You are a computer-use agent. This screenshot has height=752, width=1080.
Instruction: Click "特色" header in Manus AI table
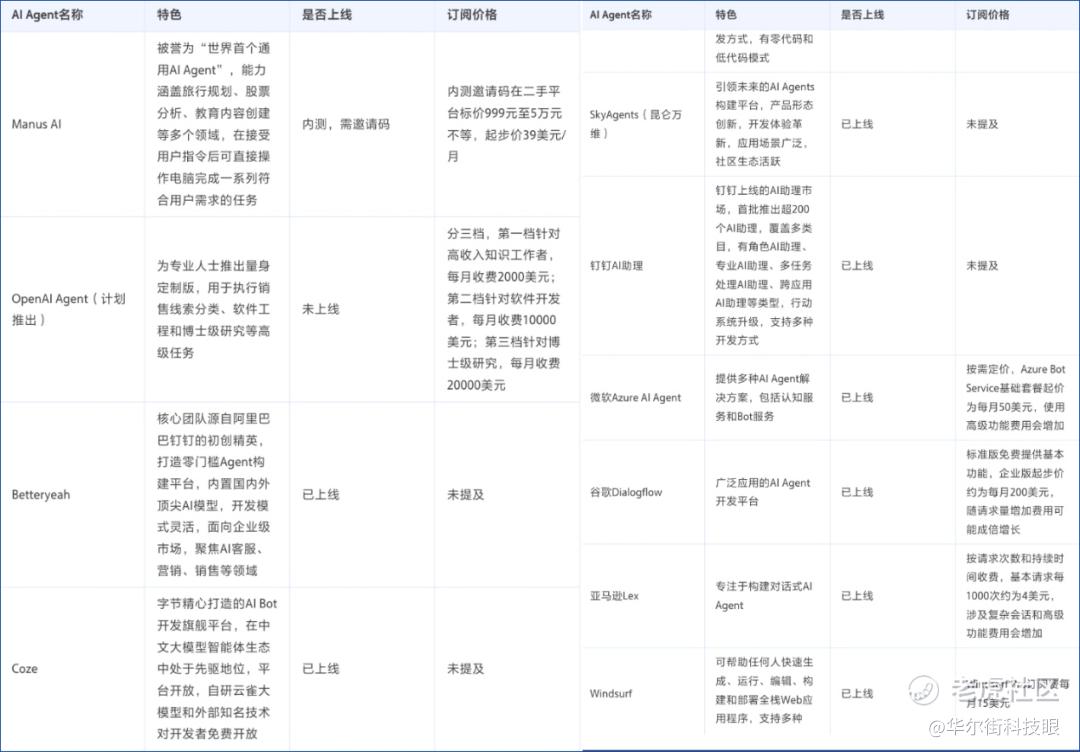tap(169, 14)
